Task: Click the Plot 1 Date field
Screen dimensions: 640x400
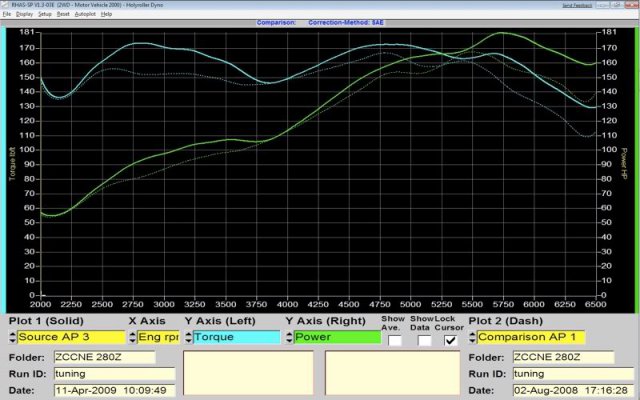Action: pyautogui.click(x=114, y=389)
